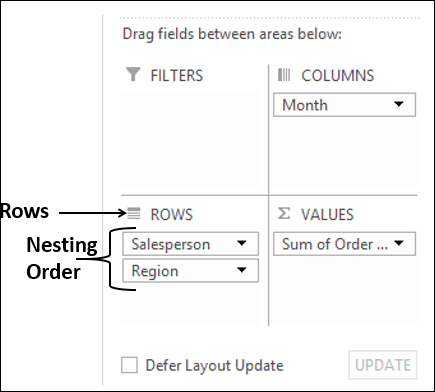
Task: Select the Month field in COLUMNS
Action: [x=344, y=105]
